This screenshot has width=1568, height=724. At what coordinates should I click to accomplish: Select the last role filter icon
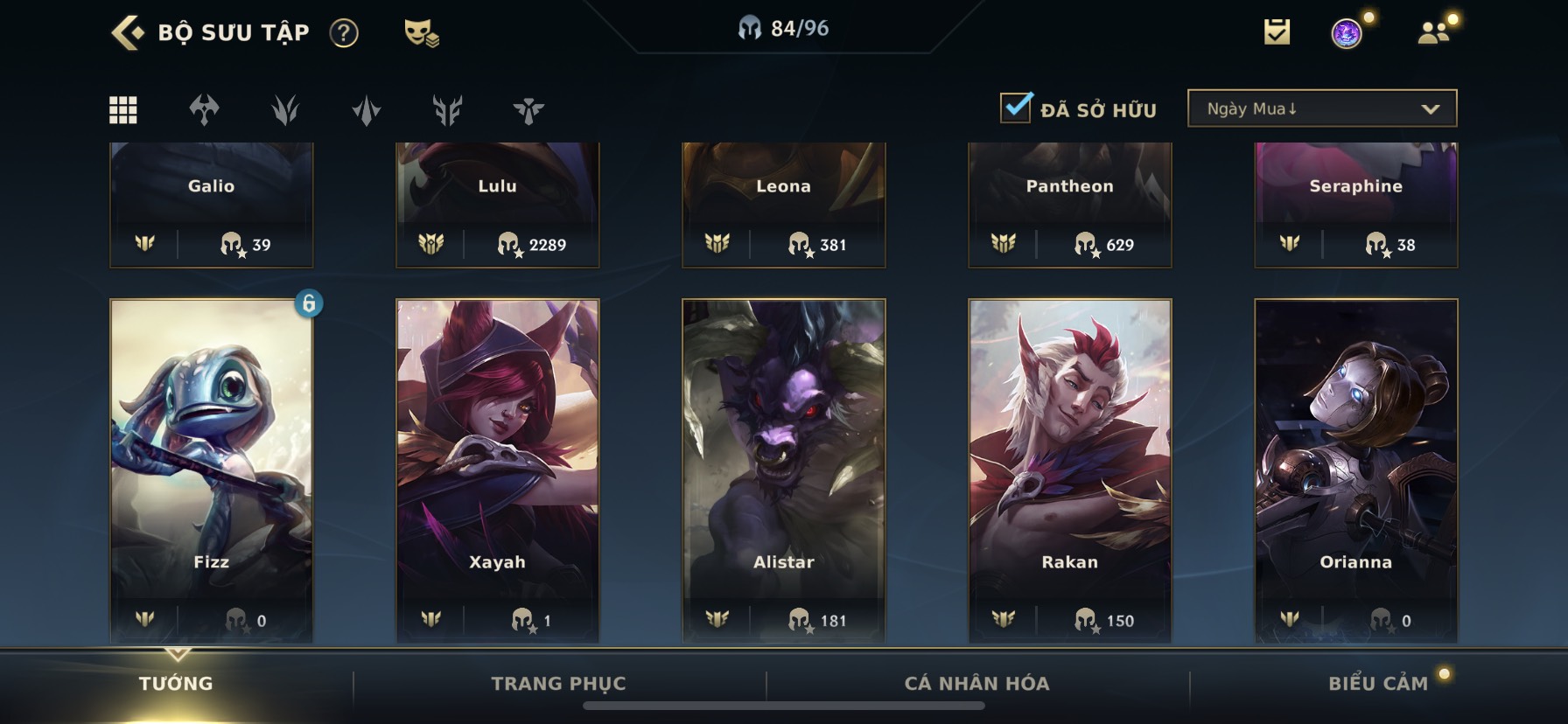pos(528,110)
